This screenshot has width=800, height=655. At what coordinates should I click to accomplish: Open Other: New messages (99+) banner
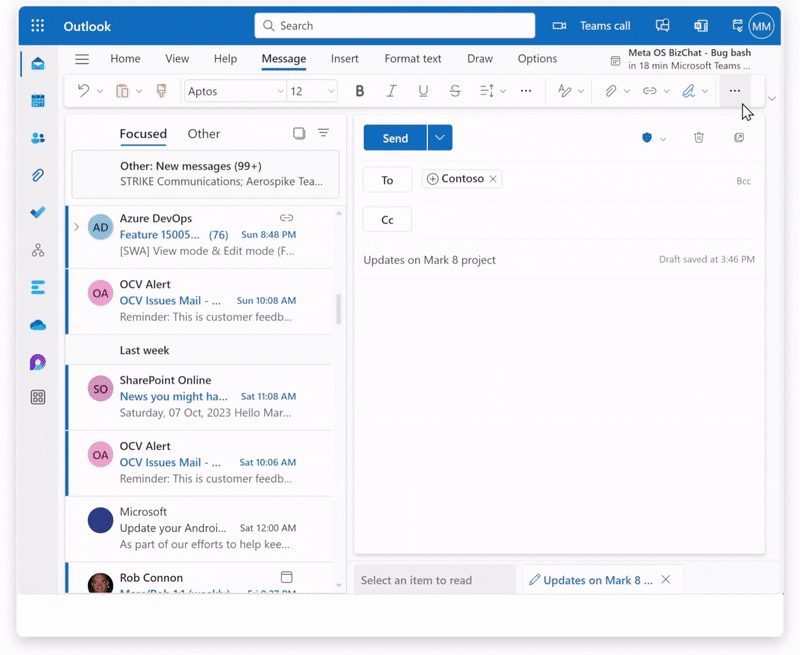(205, 174)
